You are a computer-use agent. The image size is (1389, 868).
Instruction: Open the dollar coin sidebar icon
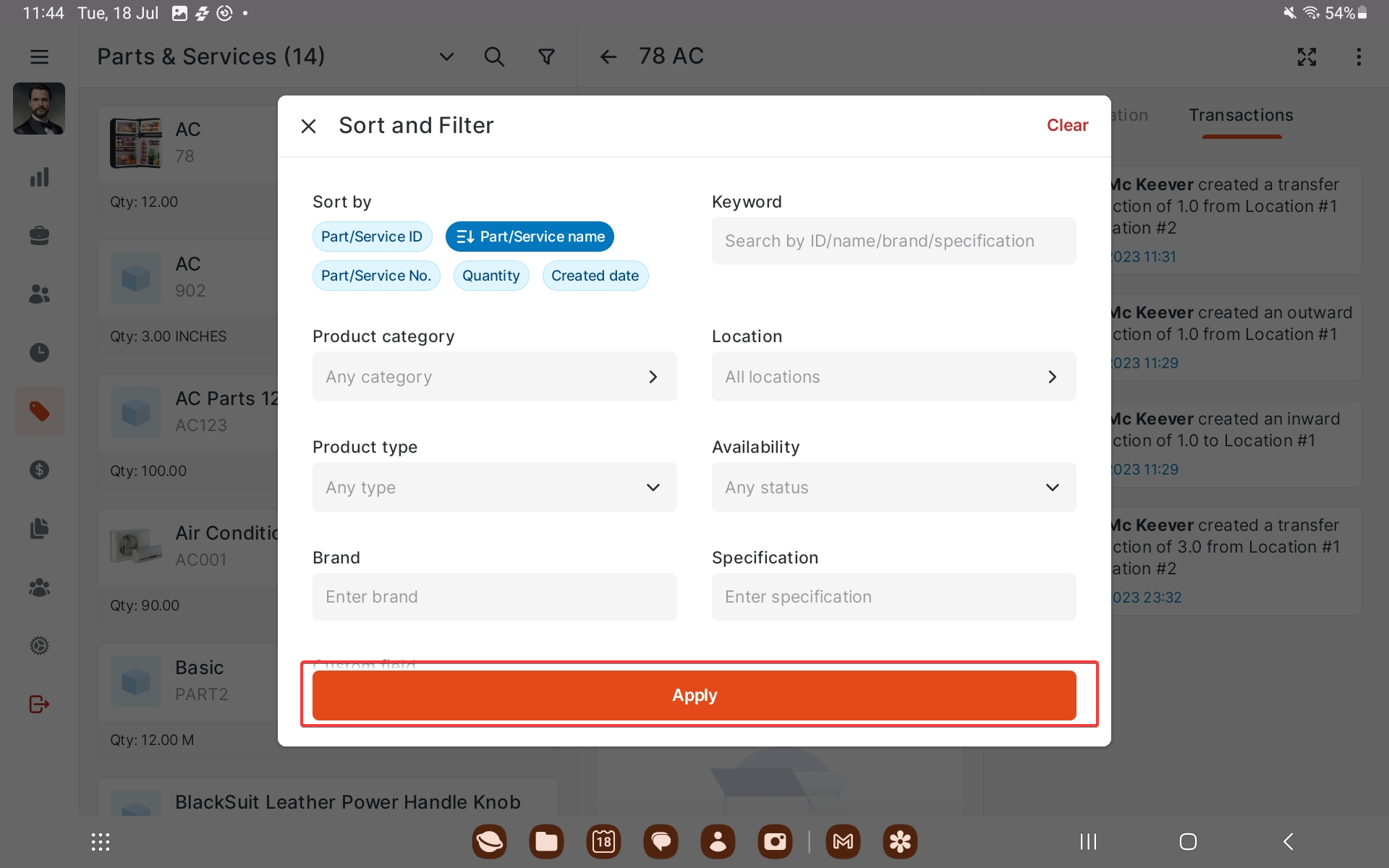(39, 470)
